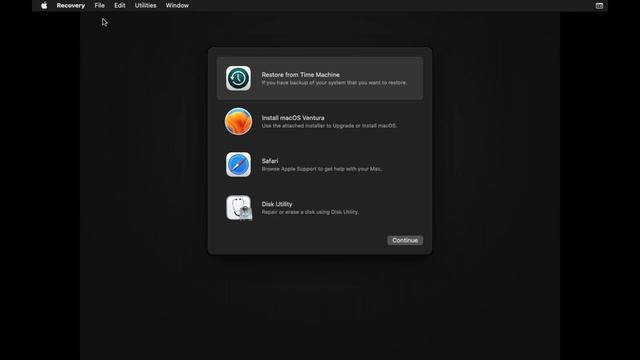Click 'Use the attached installer' description

point(329,126)
